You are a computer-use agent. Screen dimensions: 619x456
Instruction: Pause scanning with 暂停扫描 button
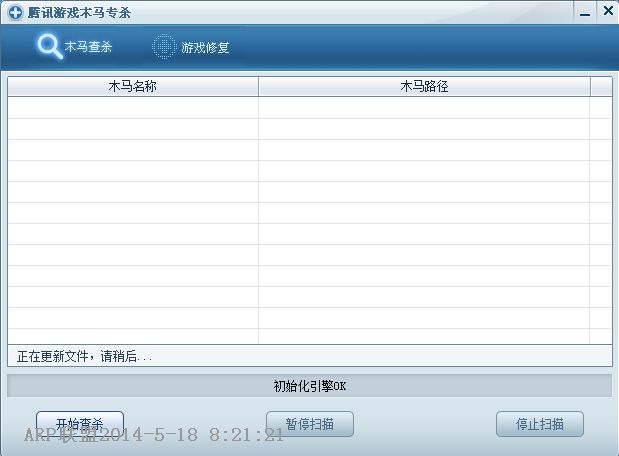310,424
